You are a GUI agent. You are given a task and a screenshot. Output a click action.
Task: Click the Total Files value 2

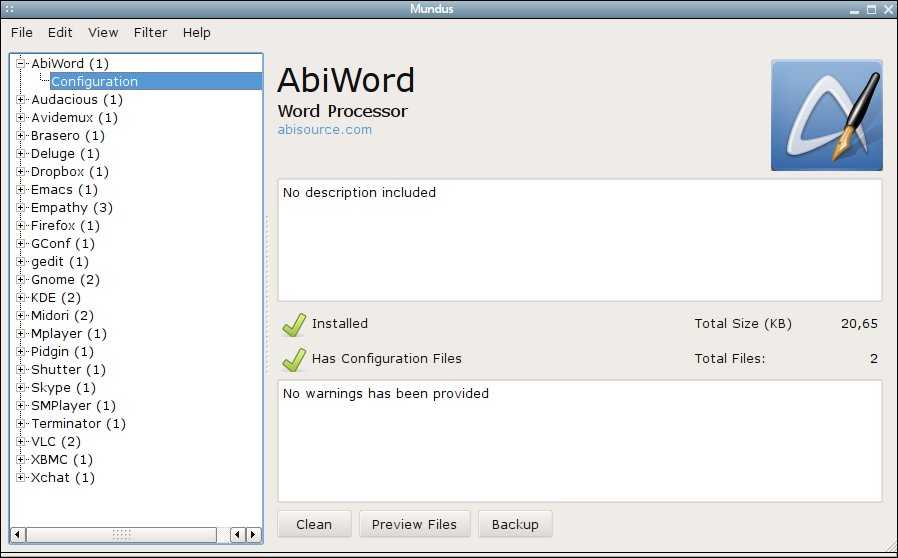point(874,359)
